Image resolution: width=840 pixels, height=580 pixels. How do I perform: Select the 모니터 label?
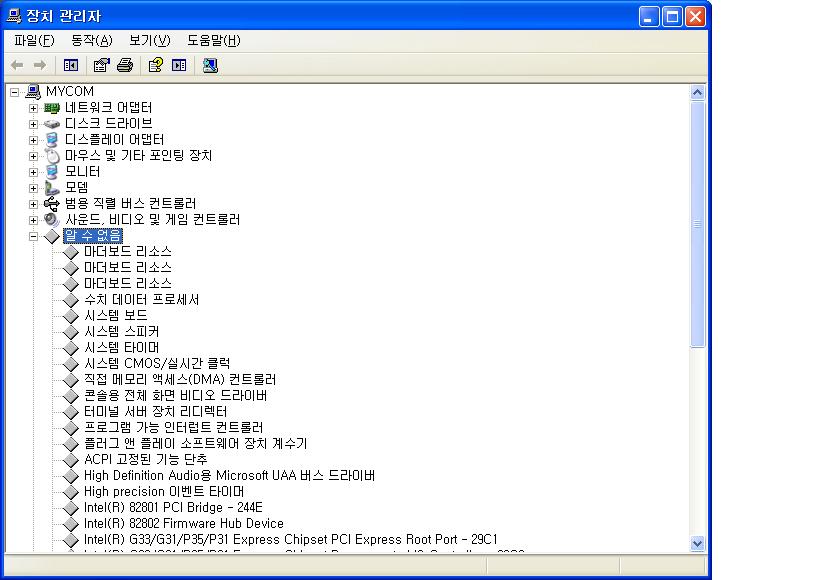[82, 172]
